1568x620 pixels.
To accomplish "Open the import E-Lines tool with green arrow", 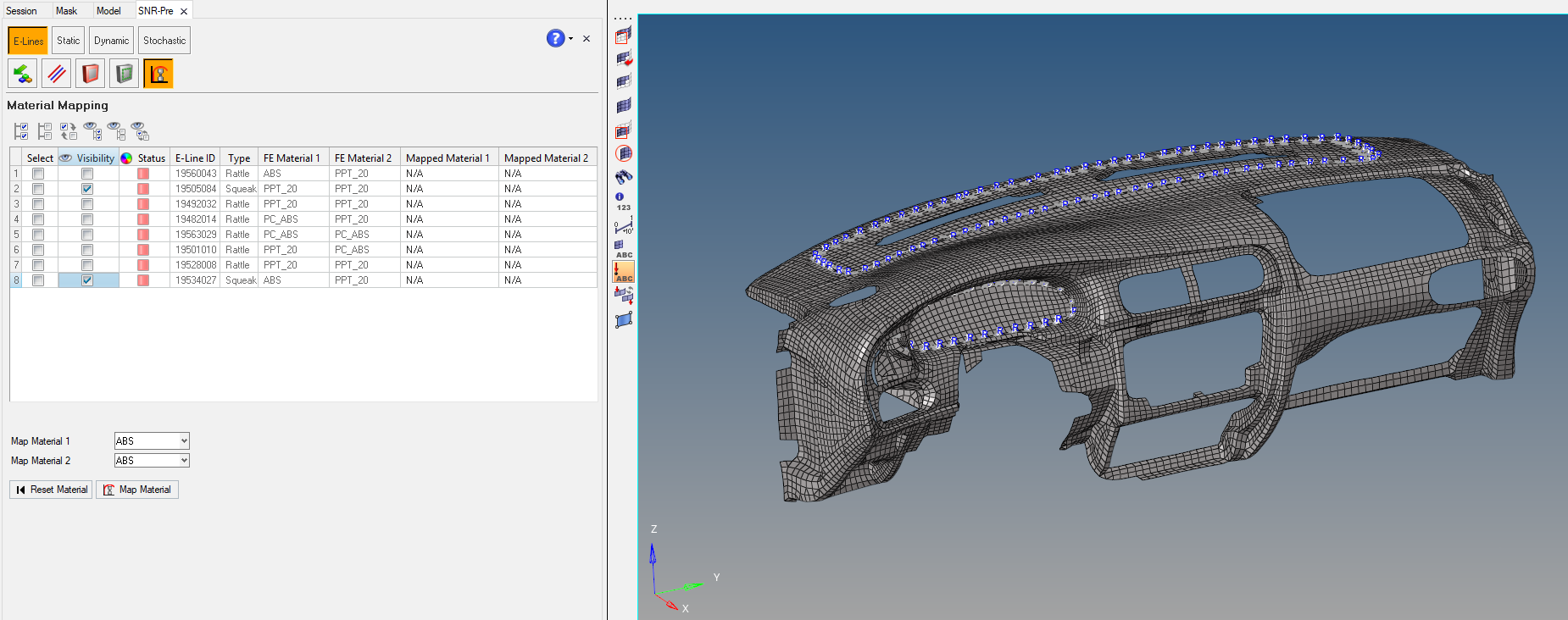I will click(23, 74).
